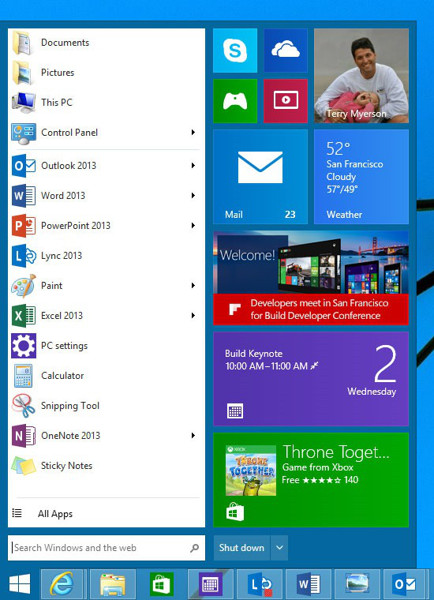Image resolution: width=434 pixels, height=600 pixels.
Task: Open the OneDrive cloud tile
Action: (286, 51)
